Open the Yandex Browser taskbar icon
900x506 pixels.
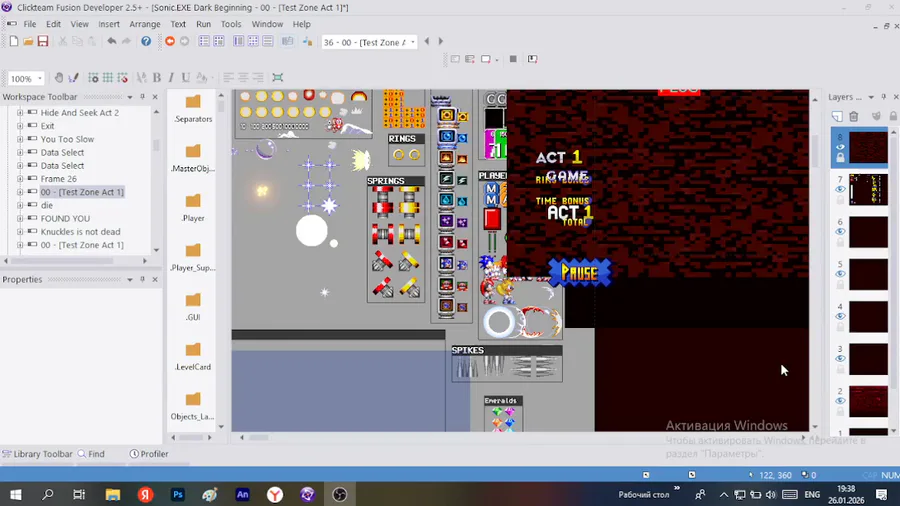pos(275,495)
